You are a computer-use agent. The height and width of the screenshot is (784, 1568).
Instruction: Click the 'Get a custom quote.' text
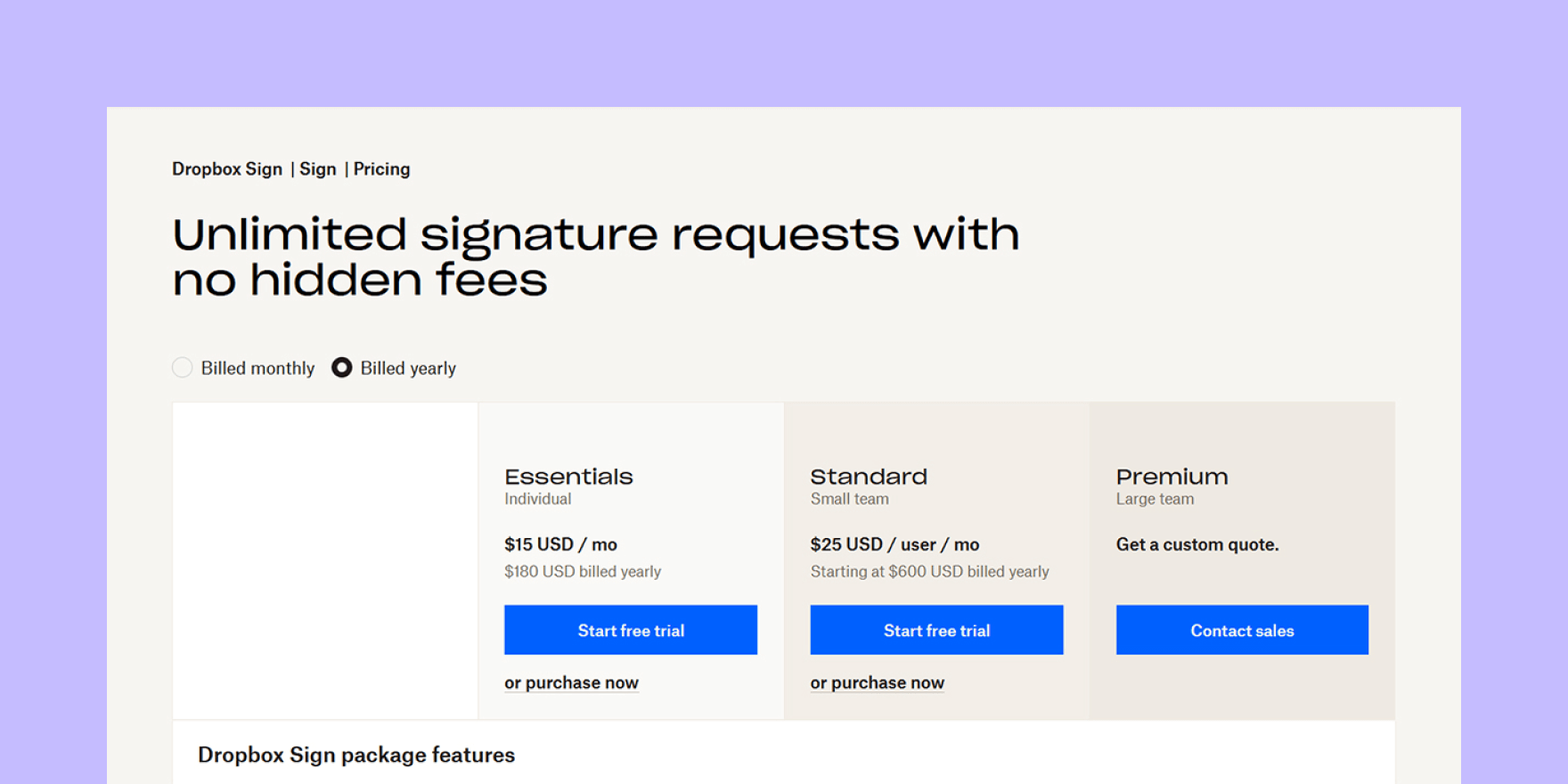(x=1197, y=544)
